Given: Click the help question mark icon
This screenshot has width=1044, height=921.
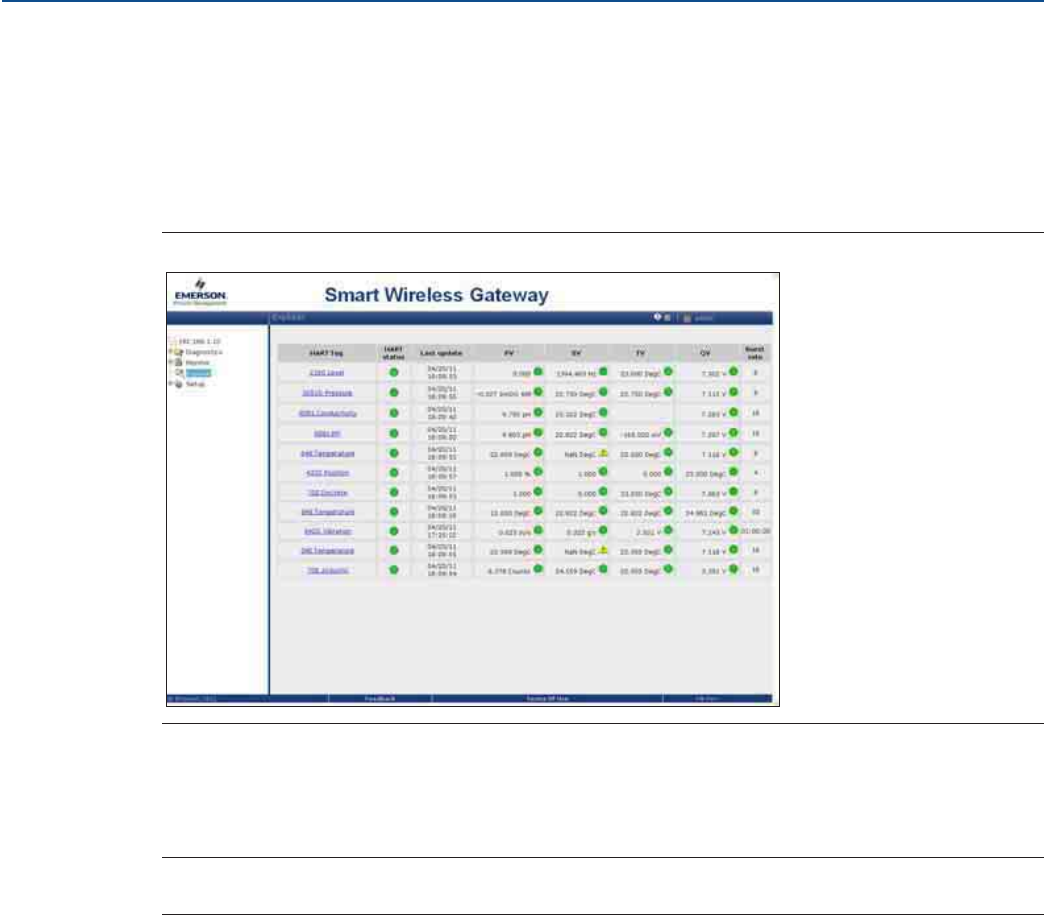Looking at the screenshot, I should coord(657,317).
